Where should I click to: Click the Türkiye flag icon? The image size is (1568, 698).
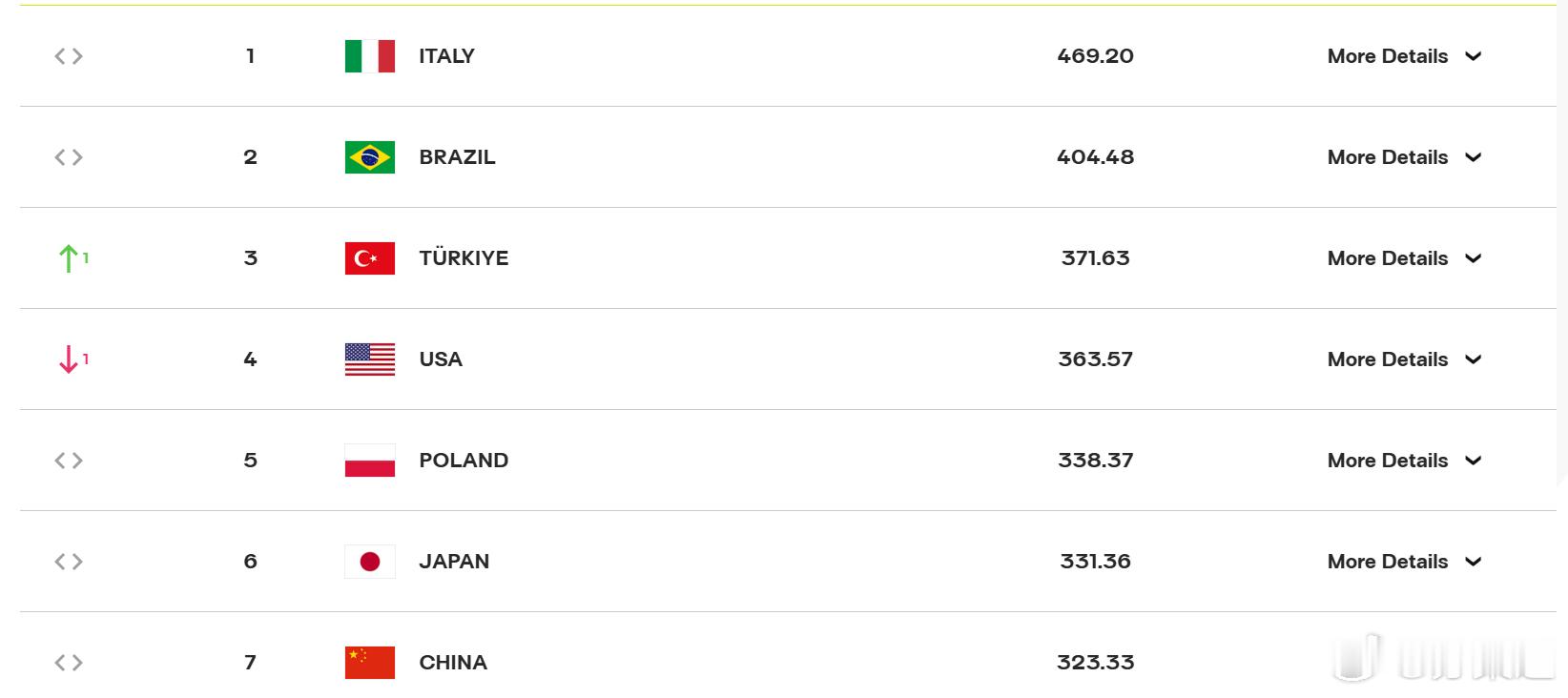tap(370, 258)
